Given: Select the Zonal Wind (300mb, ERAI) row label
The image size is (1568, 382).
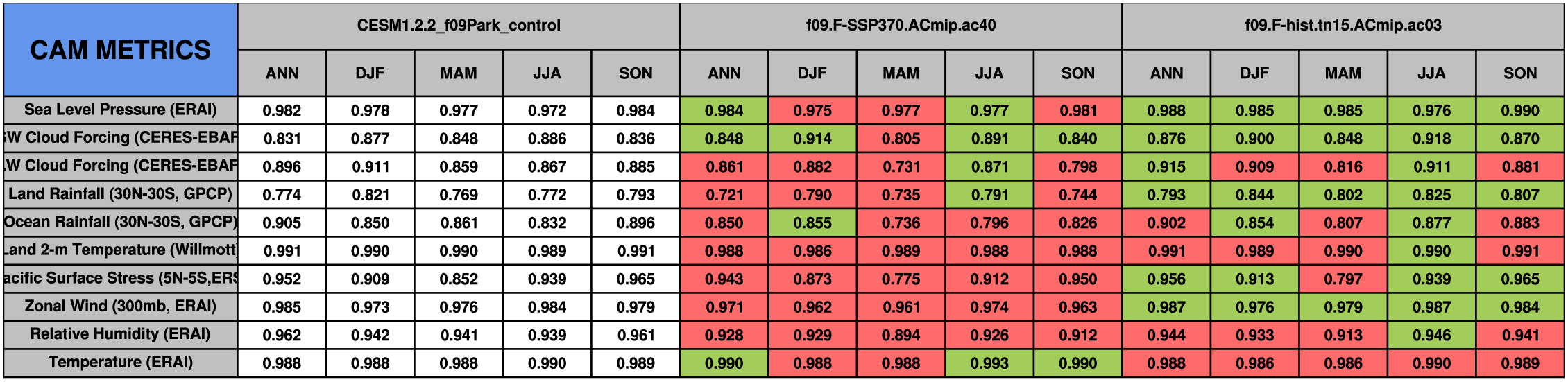Looking at the screenshot, I should point(120,306).
